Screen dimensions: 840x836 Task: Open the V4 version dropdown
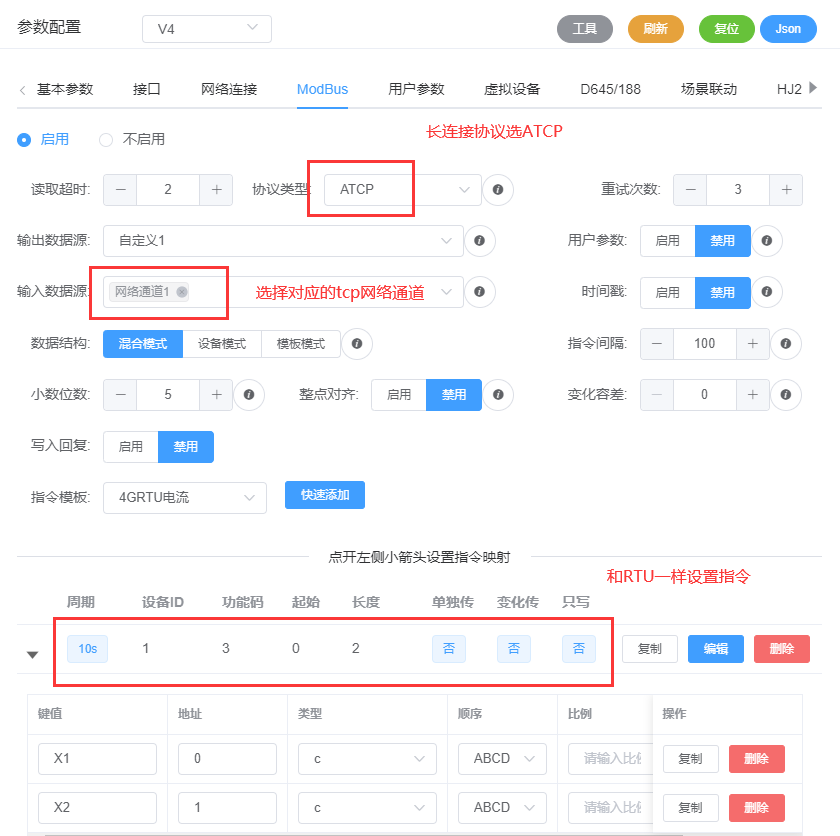207,29
